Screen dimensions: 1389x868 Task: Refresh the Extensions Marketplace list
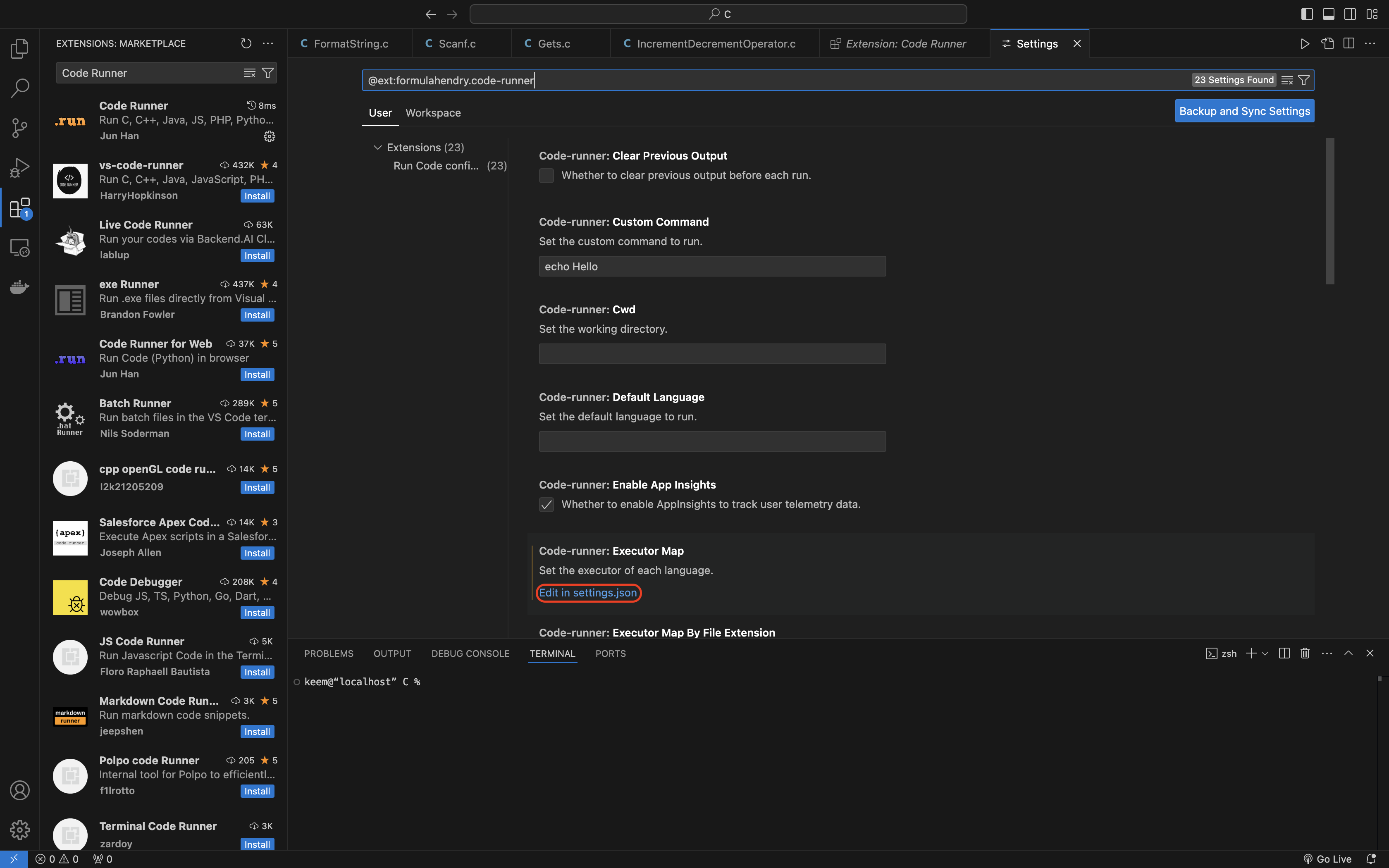point(246,44)
